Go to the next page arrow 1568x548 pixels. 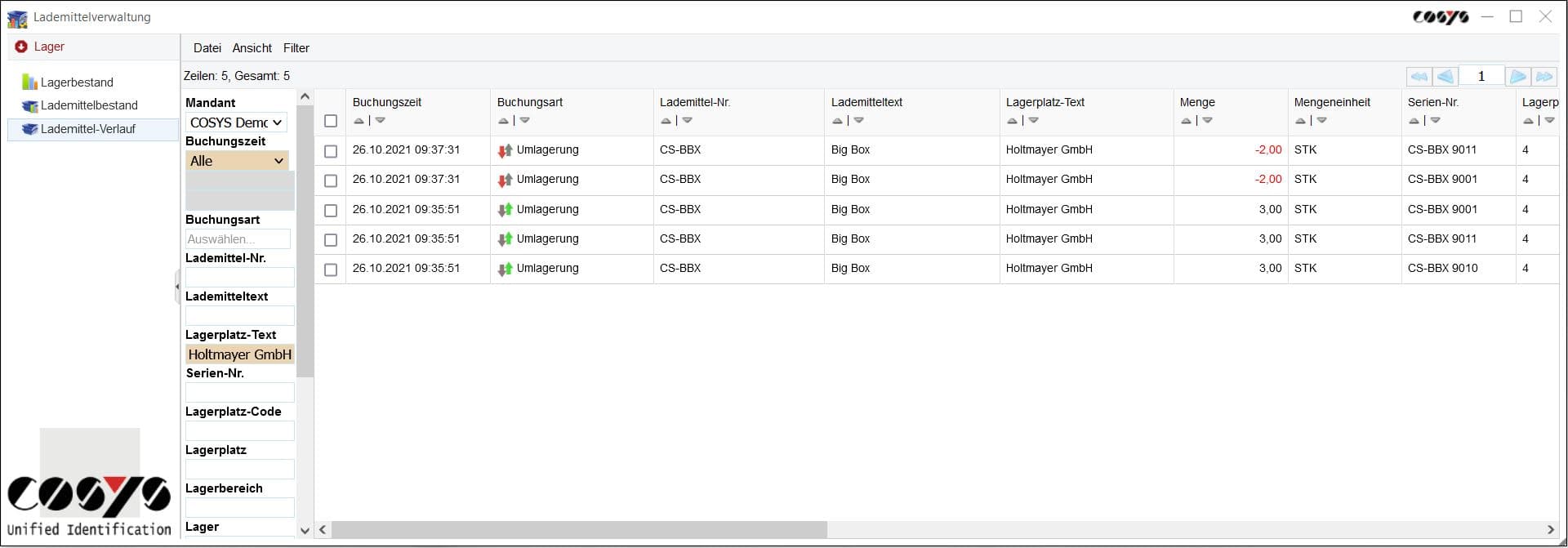click(1517, 76)
